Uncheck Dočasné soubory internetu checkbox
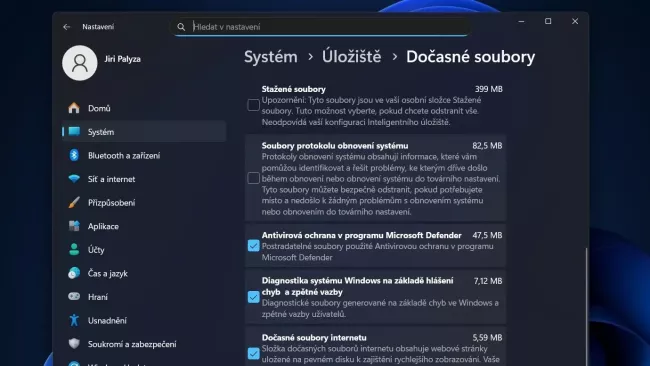This screenshot has height=366, width=650. tap(253, 354)
